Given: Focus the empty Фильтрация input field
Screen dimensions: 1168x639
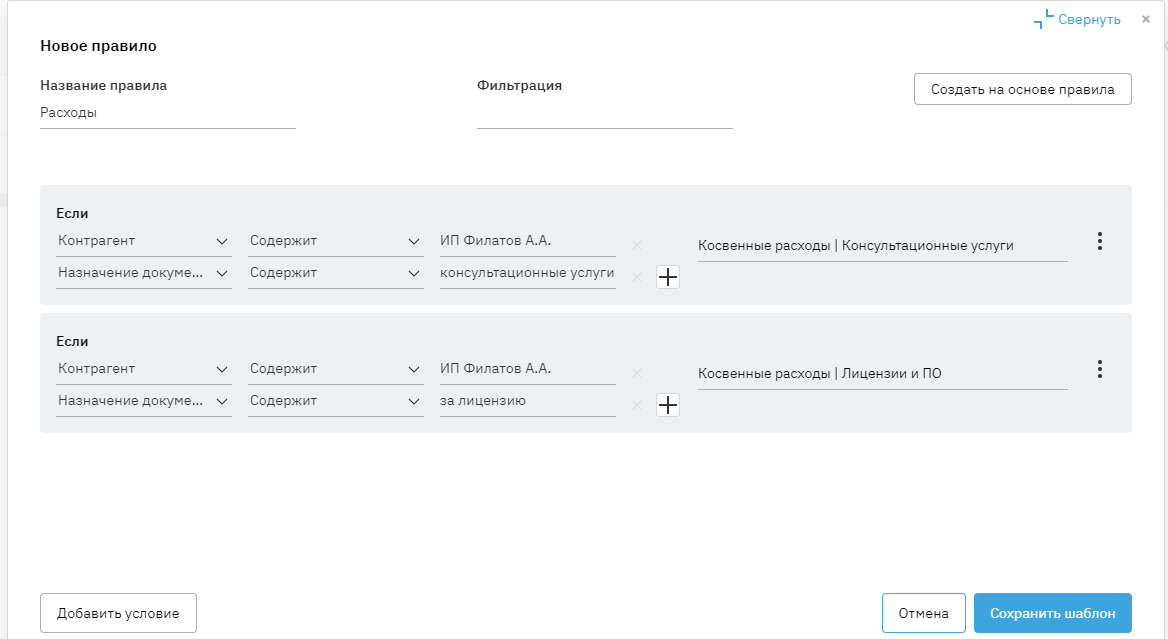Looking at the screenshot, I should tap(604, 114).
